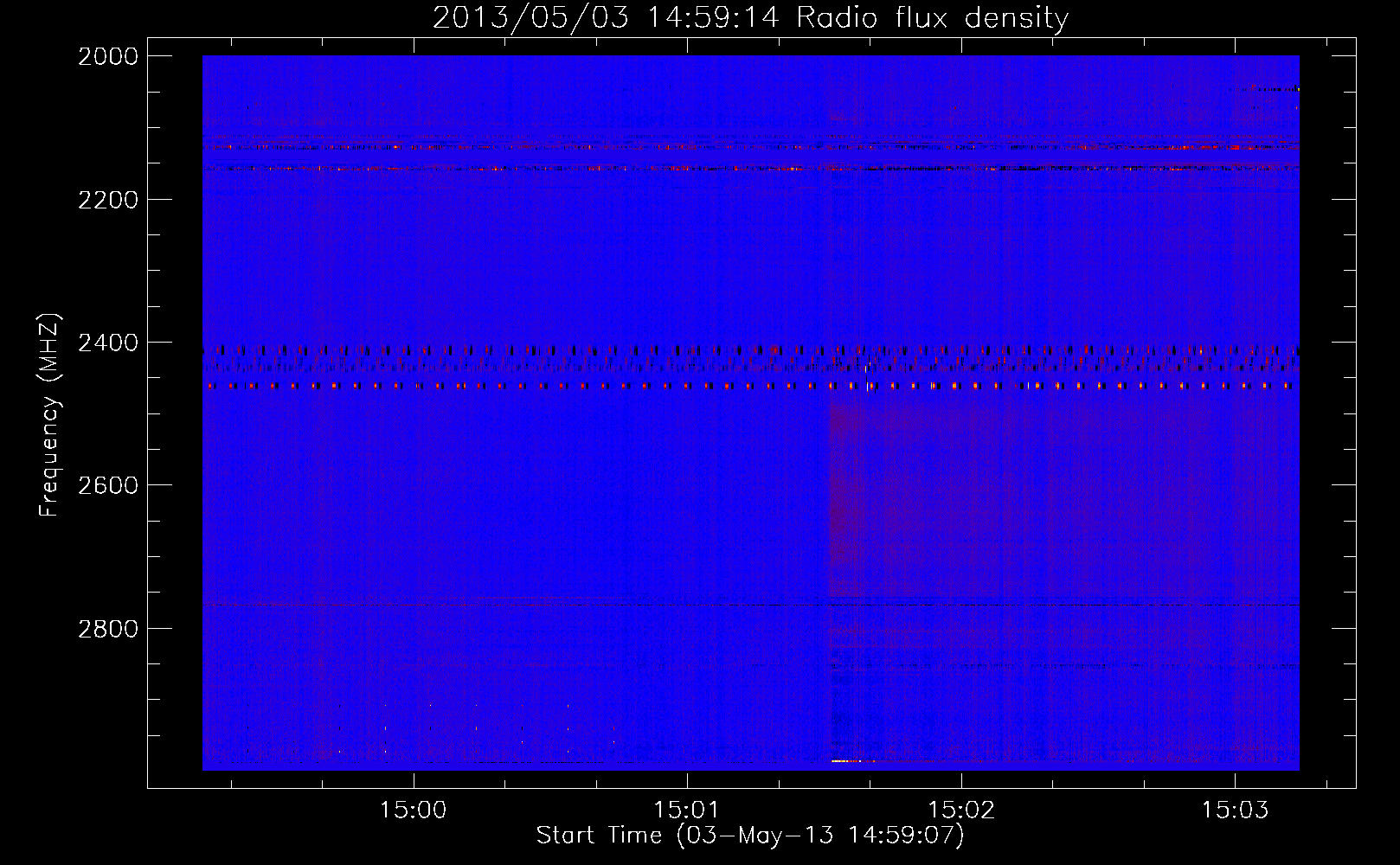Click the '2600' frequency axis label
1400x865 pixels.
pos(108,485)
